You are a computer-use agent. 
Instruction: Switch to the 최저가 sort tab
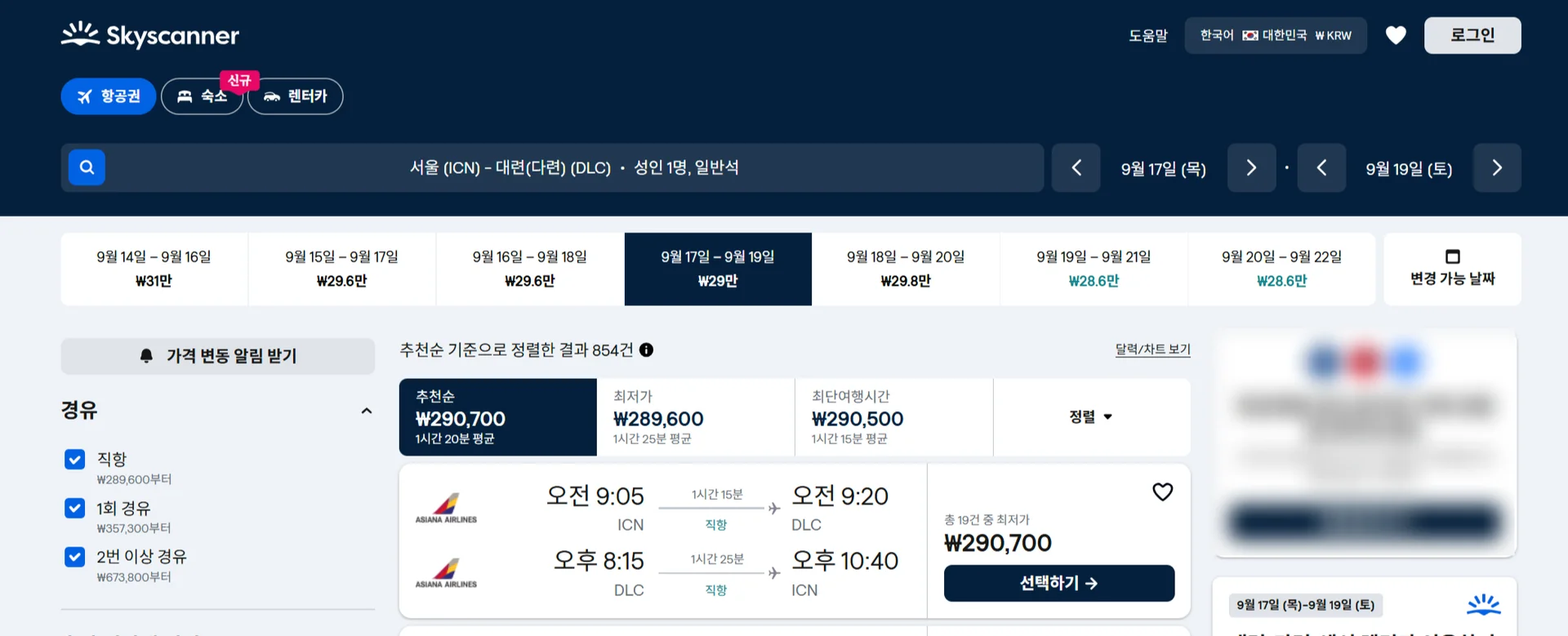696,416
